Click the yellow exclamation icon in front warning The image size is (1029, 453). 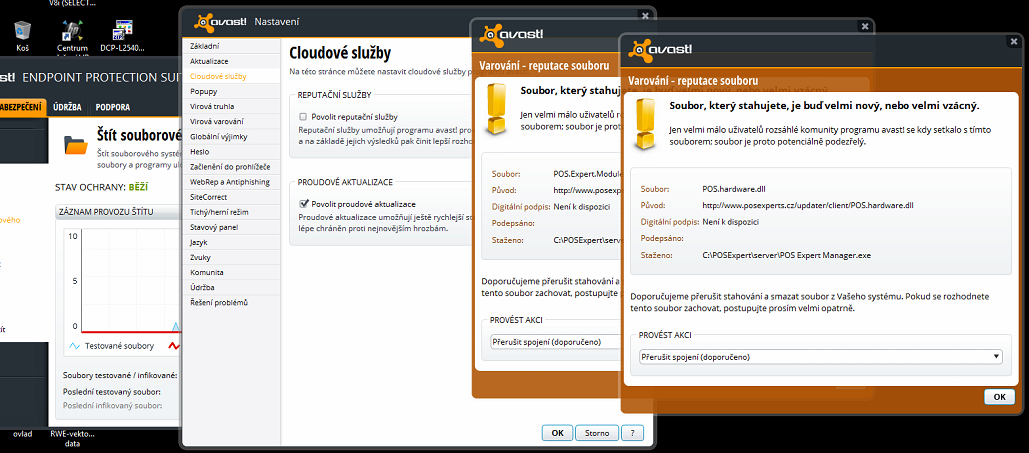coord(647,121)
